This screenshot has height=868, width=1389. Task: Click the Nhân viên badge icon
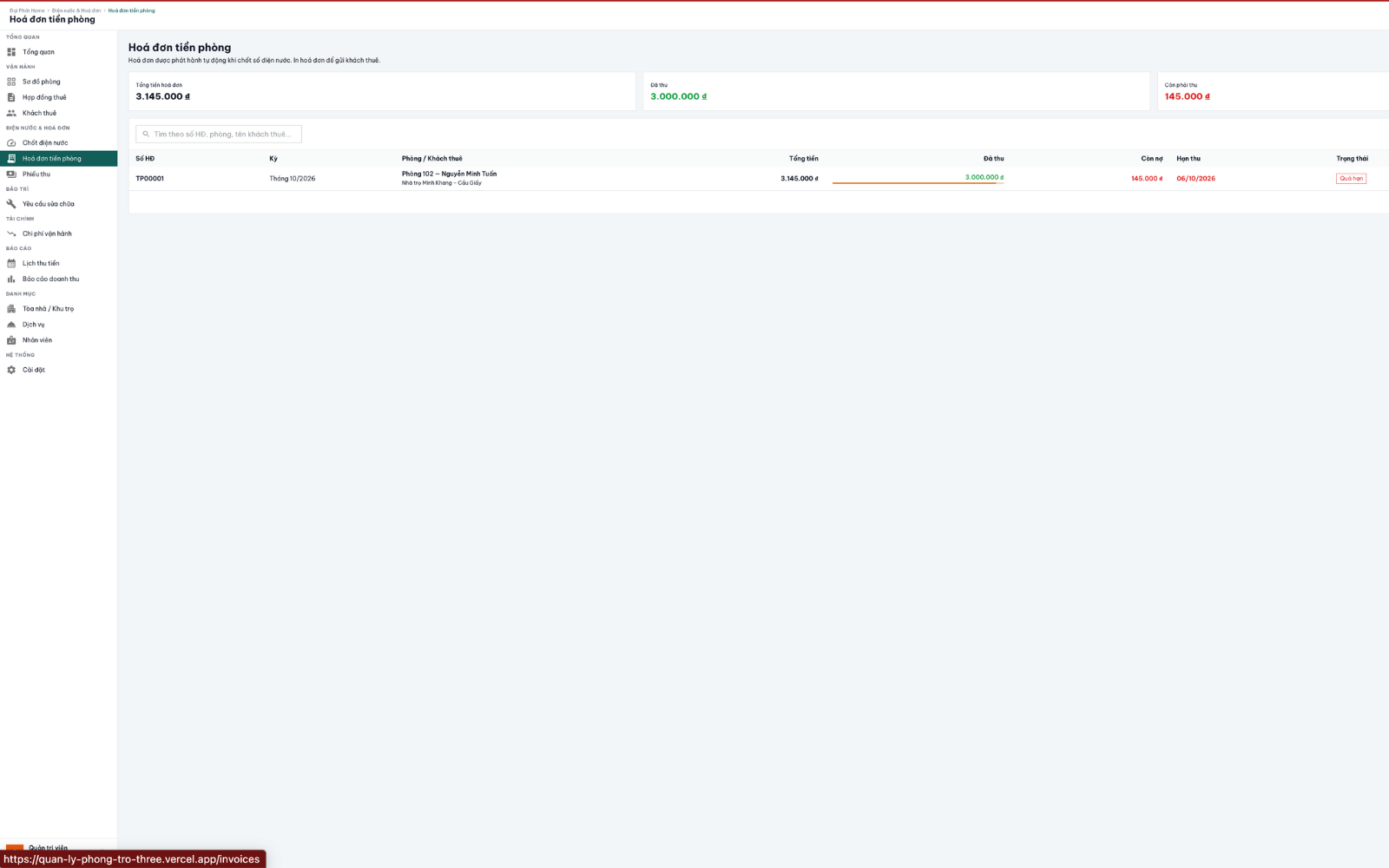pos(11,340)
